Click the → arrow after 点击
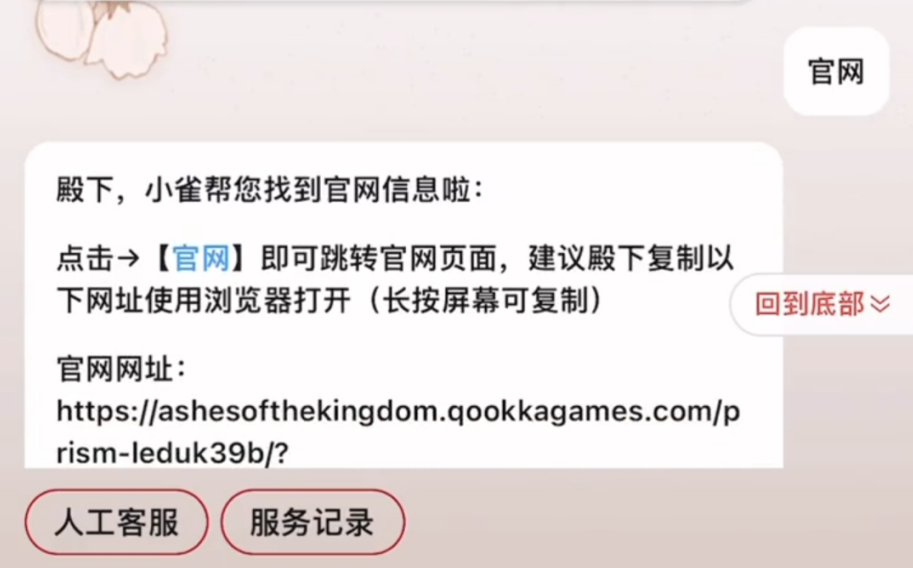913x568 pixels. click(129, 258)
